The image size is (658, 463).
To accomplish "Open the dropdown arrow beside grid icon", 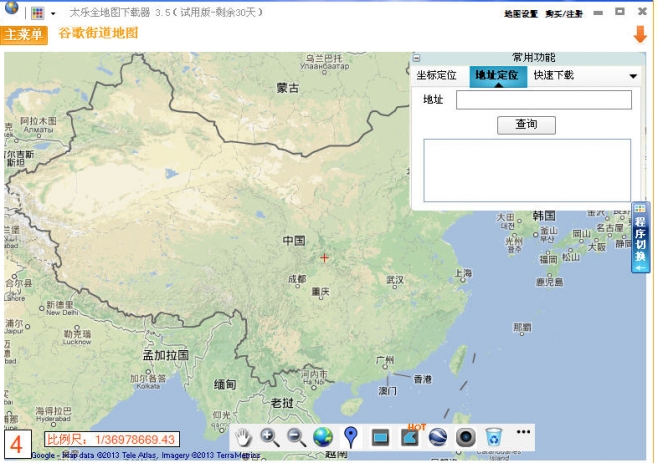I will 53,13.
